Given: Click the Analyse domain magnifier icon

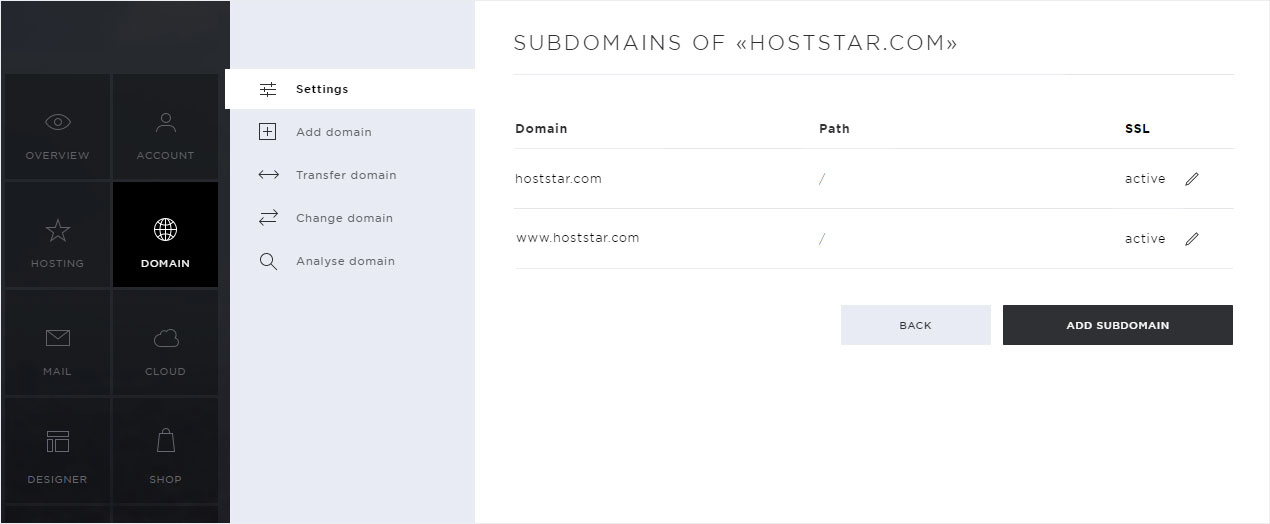Looking at the screenshot, I should [x=268, y=261].
